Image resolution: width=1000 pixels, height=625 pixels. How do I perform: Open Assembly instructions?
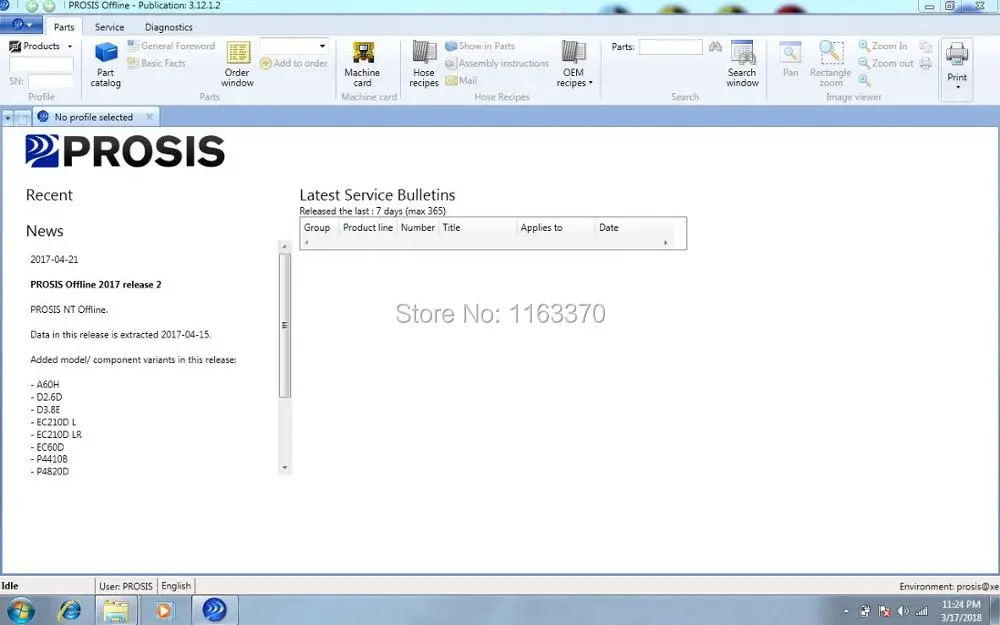coord(497,63)
